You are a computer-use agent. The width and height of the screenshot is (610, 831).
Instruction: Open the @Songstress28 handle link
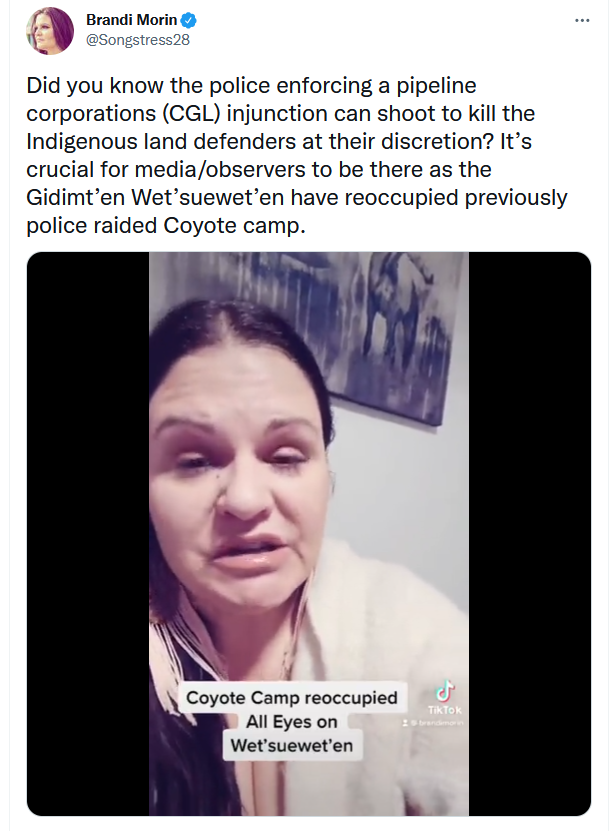[x=138, y=40]
